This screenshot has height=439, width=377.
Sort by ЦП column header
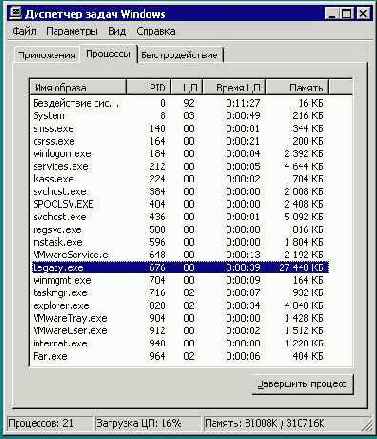(x=187, y=87)
